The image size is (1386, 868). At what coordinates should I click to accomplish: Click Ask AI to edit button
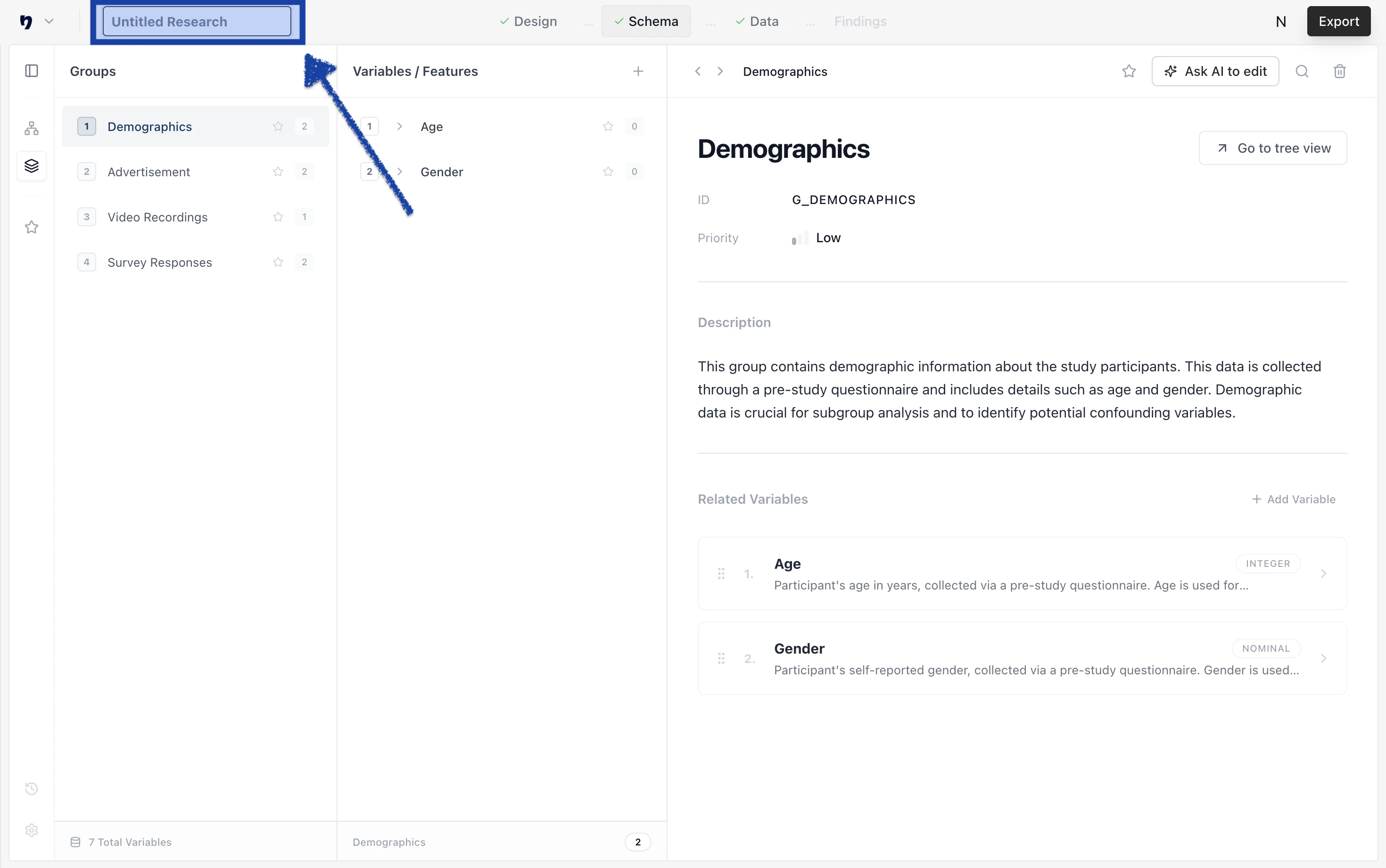coord(1215,71)
